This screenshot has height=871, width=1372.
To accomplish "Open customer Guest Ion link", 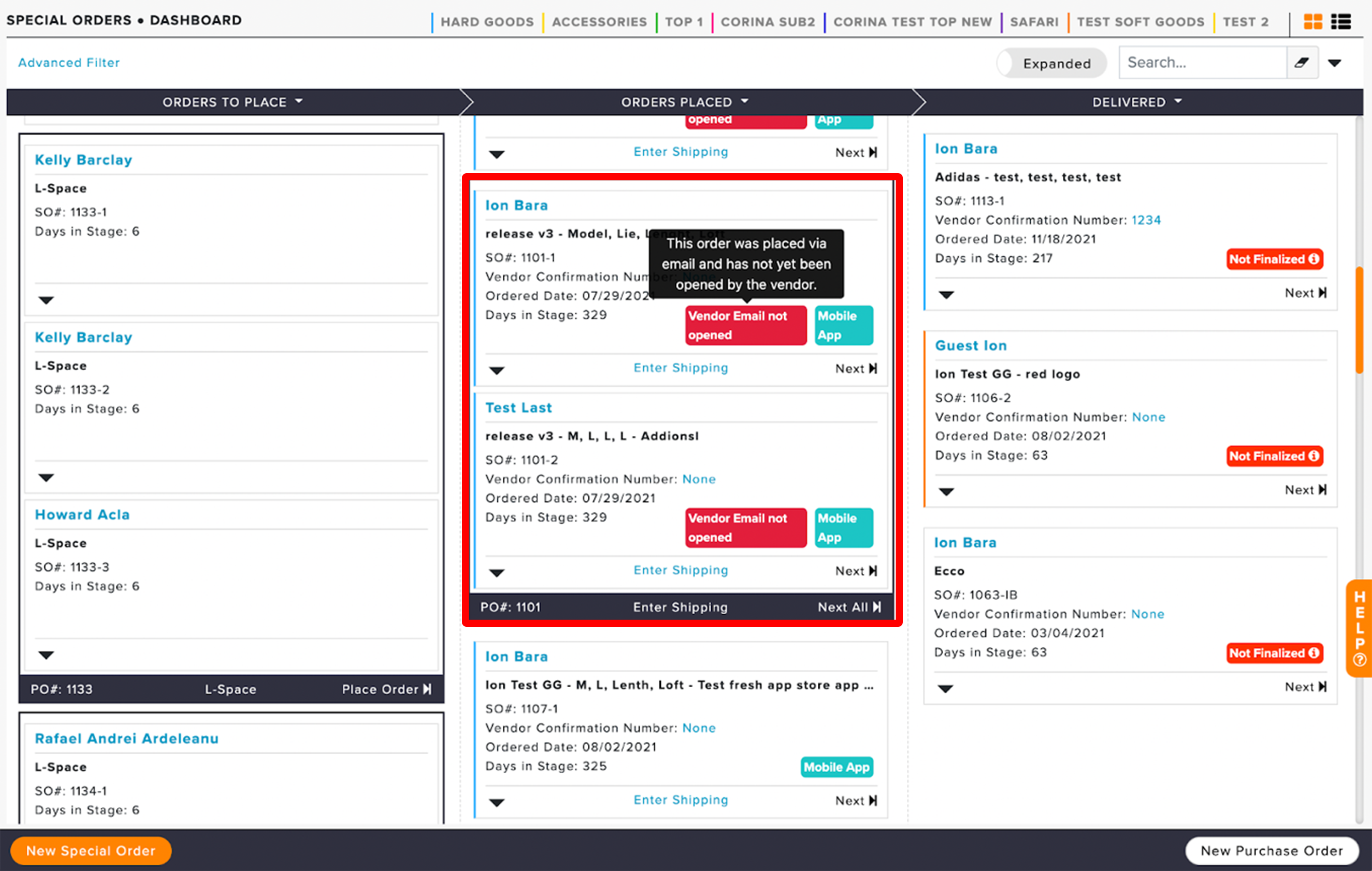I will coord(971,345).
